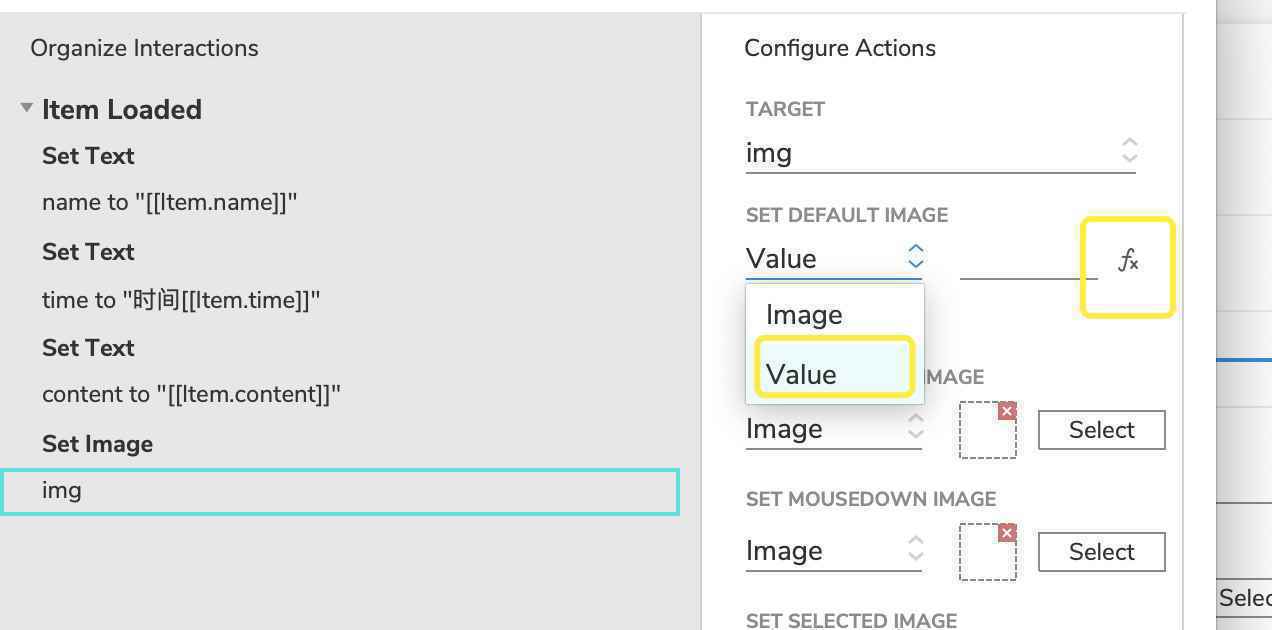Click the mousedown image preview box
The width and height of the screenshot is (1272, 630).
(988, 552)
